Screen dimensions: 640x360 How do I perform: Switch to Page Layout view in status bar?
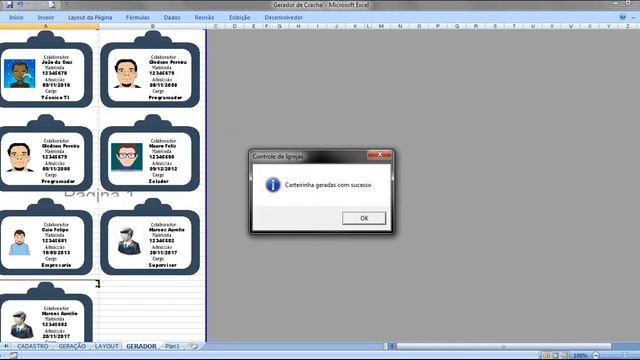pos(555,356)
